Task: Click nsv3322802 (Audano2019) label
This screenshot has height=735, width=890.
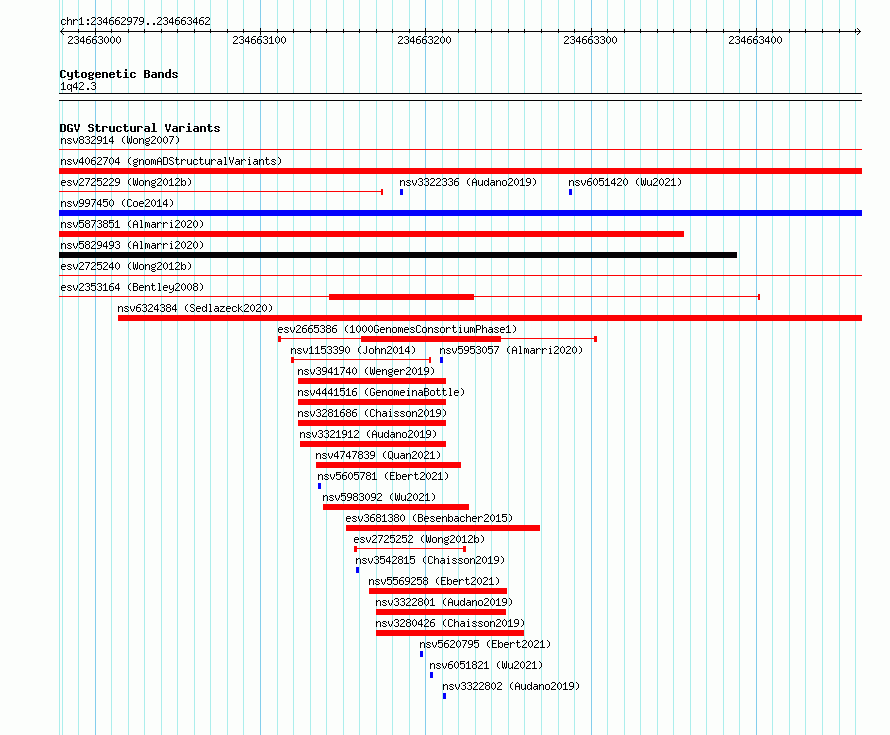Action: click(511, 686)
